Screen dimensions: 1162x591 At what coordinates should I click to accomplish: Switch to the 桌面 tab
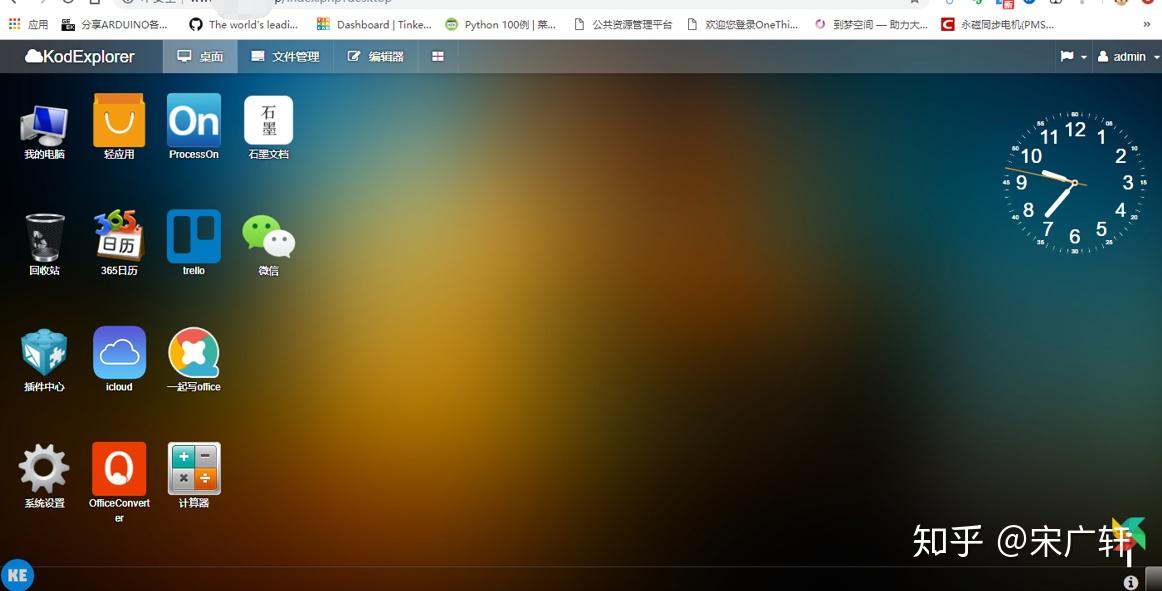200,56
